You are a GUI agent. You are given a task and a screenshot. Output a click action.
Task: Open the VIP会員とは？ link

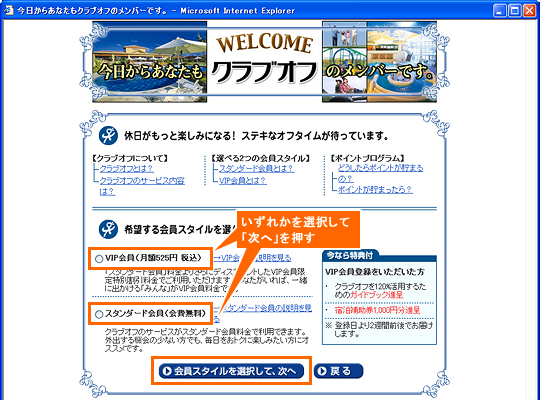click(242, 180)
